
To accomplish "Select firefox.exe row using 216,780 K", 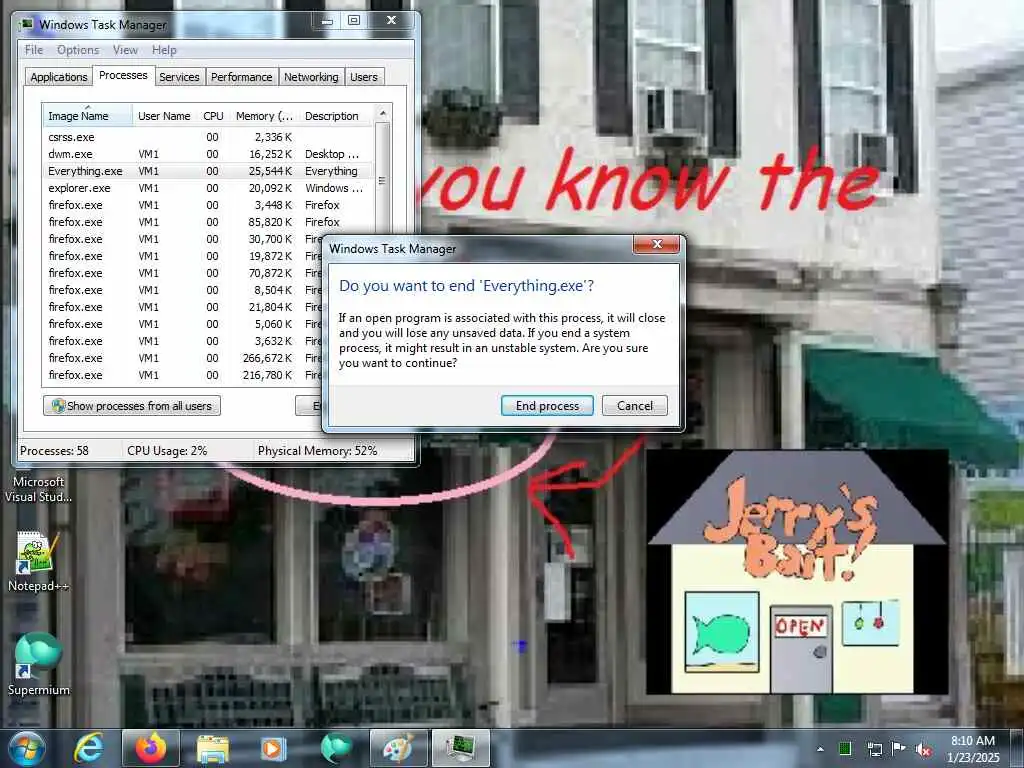I will click(x=183, y=375).
